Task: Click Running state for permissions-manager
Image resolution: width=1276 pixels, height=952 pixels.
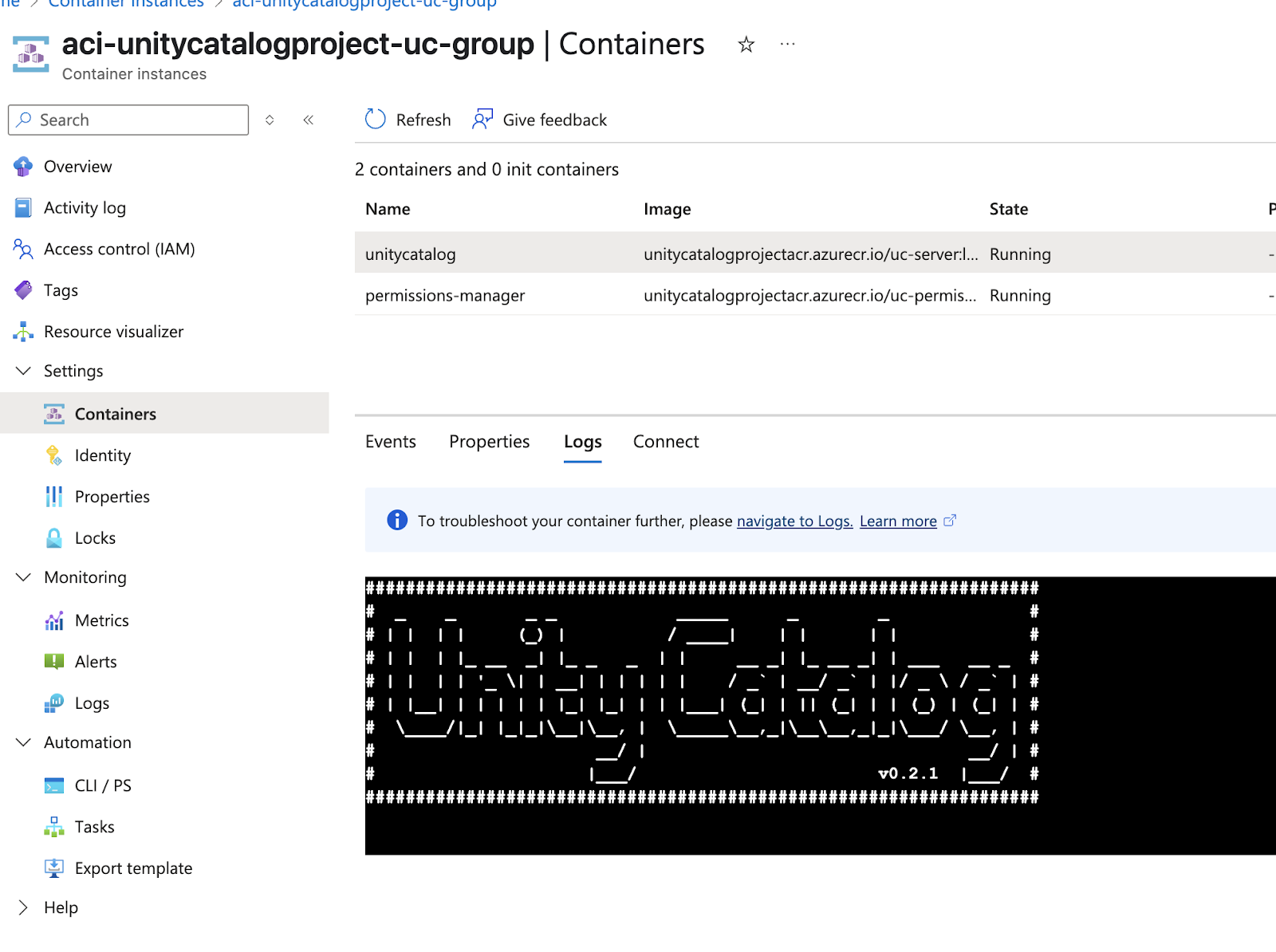Action: coord(1020,296)
